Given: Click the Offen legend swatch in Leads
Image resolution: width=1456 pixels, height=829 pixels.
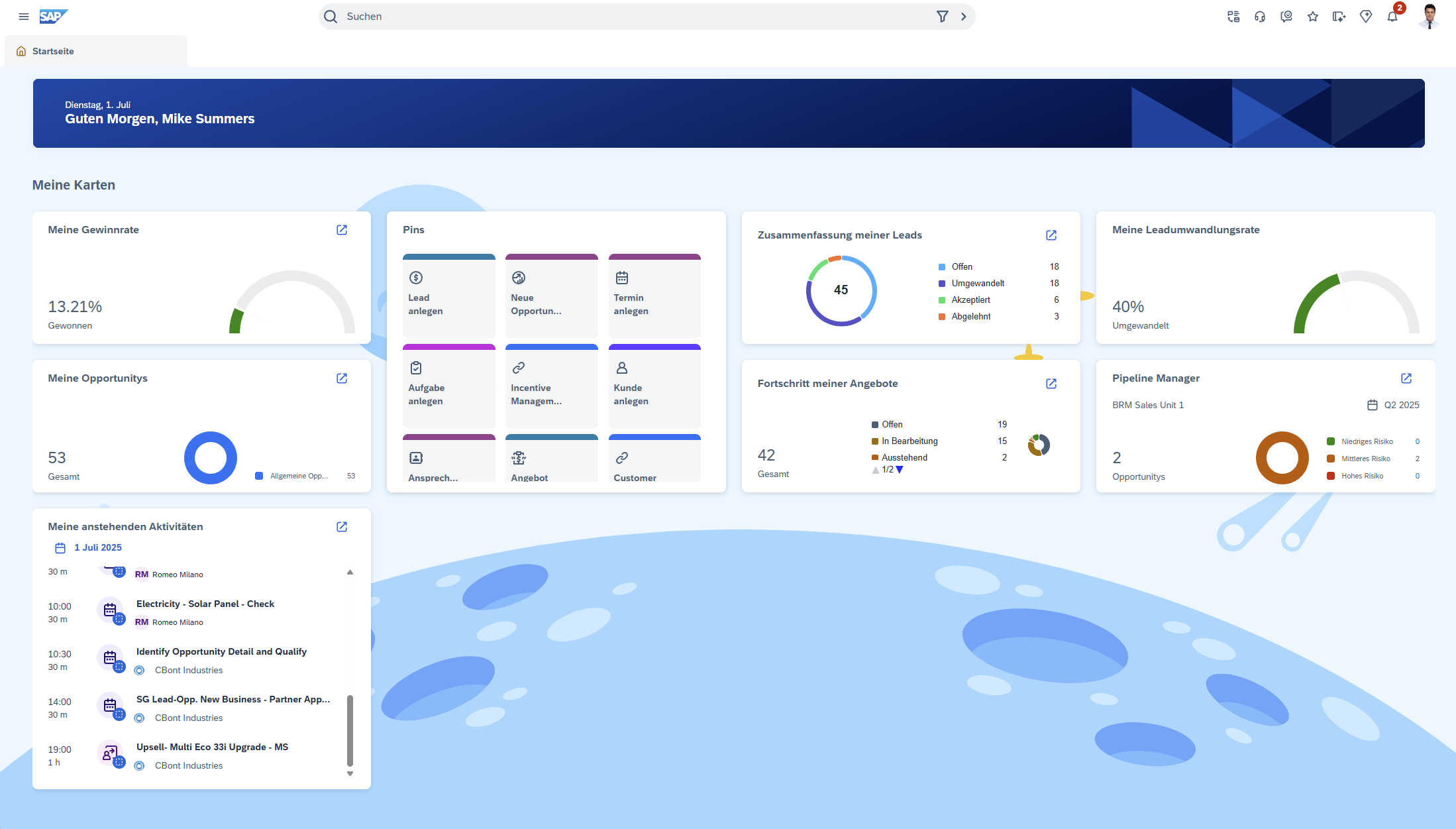Looking at the screenshot, I should coord(942,267).
